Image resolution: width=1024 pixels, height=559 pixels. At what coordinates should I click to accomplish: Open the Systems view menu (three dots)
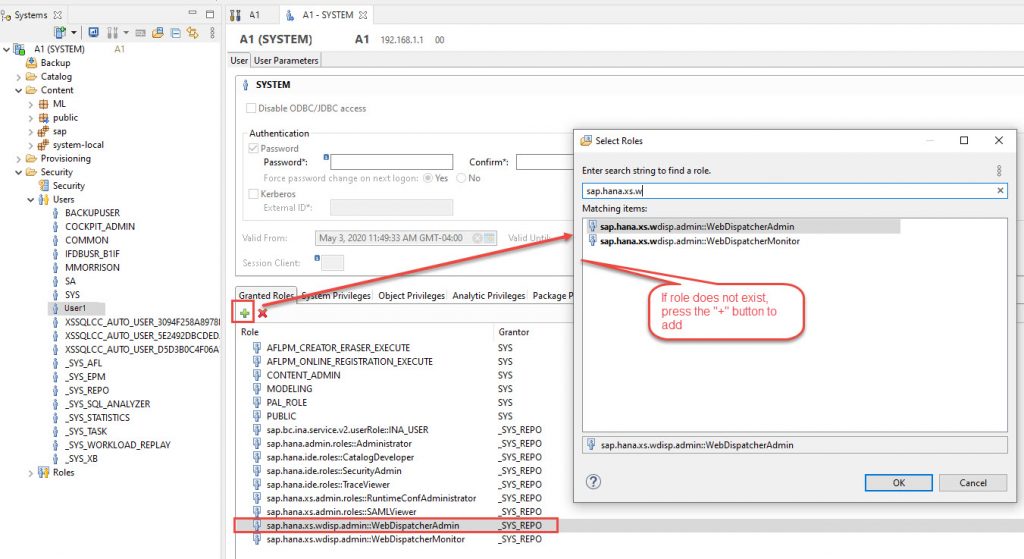212,32
